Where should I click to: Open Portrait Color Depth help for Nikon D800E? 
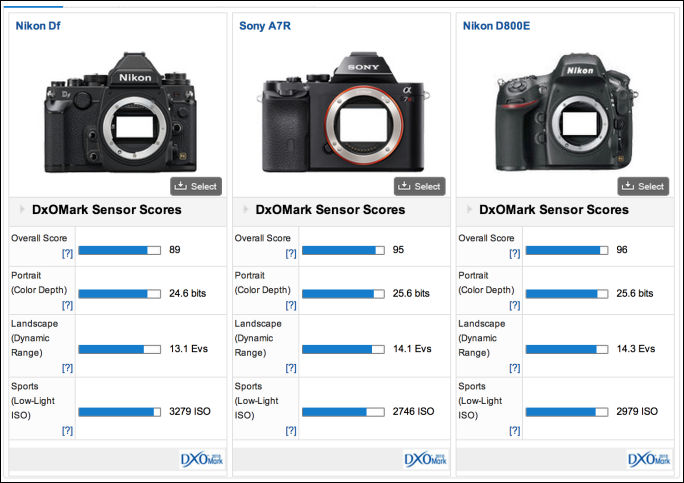click(x=515, y=305)
